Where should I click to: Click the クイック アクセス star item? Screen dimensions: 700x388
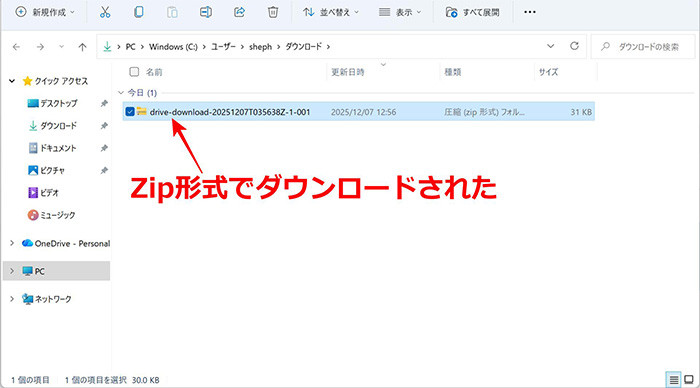click(x=55, y=81)
